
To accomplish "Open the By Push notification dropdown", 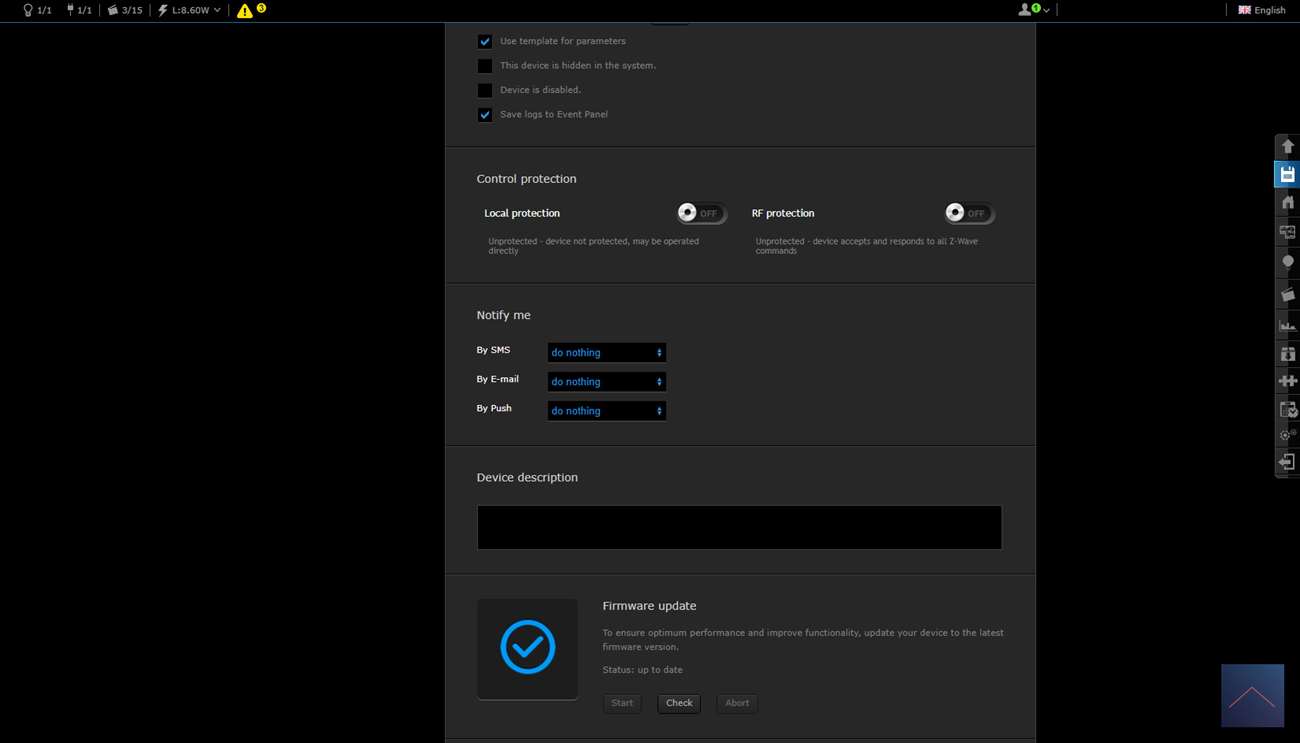I will pos(606,411).
